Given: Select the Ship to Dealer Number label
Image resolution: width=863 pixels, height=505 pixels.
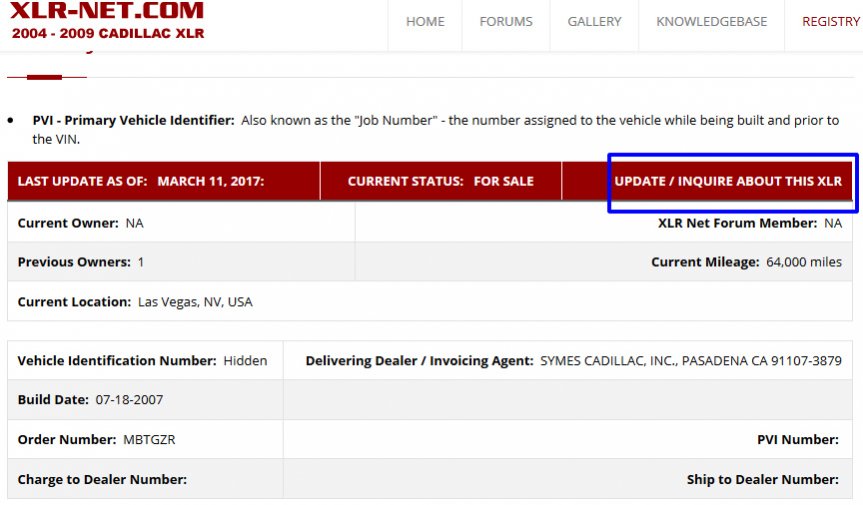Looking at the screenshot, I should (x=763, y=479).
